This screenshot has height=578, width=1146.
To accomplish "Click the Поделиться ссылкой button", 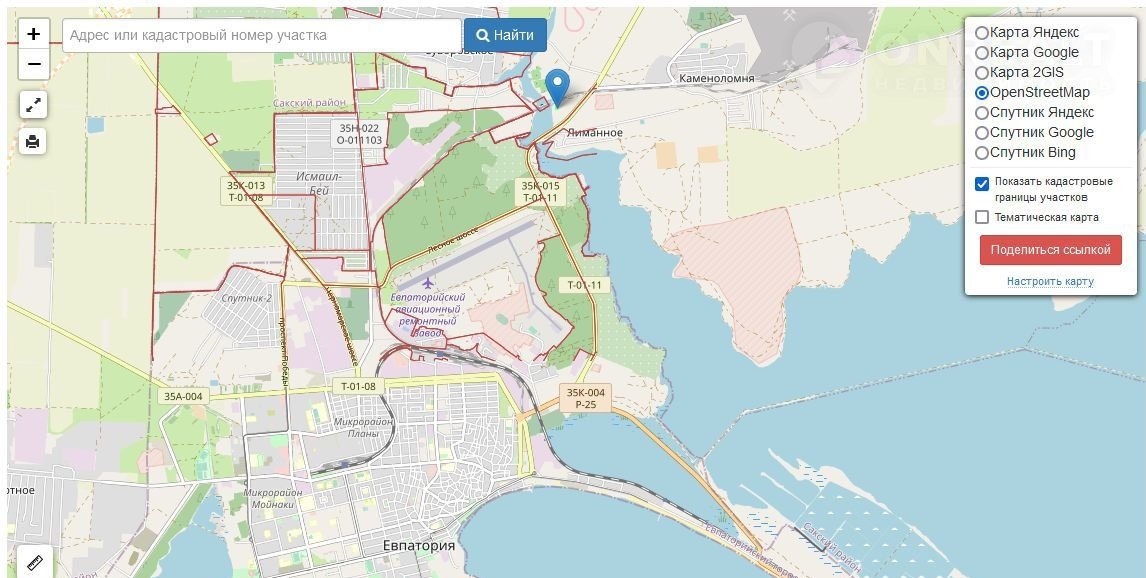I will pyautogui.click(x=1050, y=250).
